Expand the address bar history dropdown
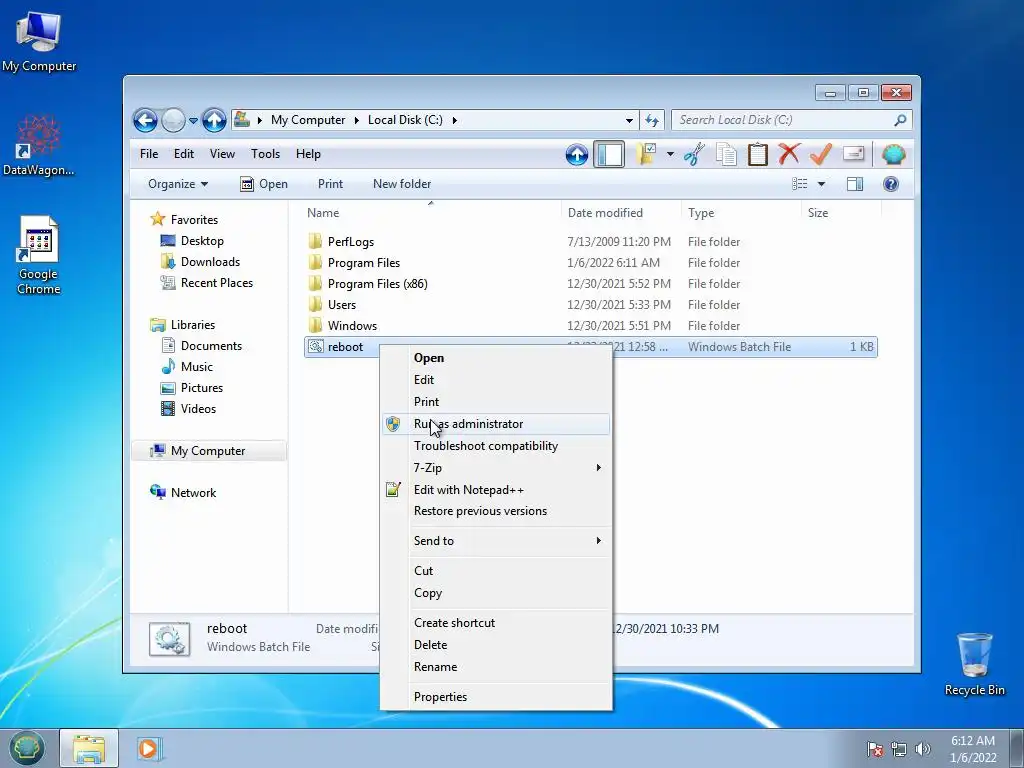Image resolution: width=1024 pixels, height=768 pixels. pos(629,120)
